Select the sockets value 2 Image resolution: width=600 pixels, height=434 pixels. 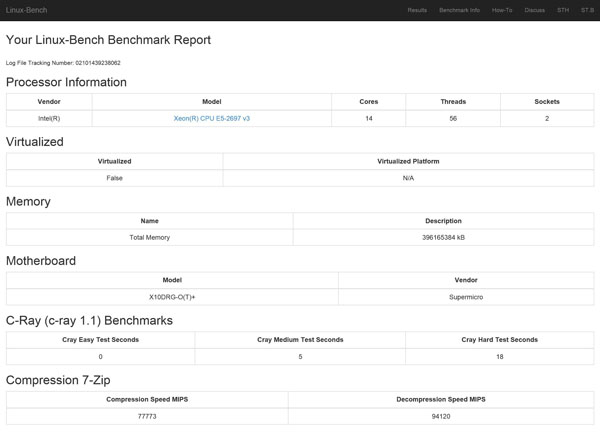click(x=547, y=118)
